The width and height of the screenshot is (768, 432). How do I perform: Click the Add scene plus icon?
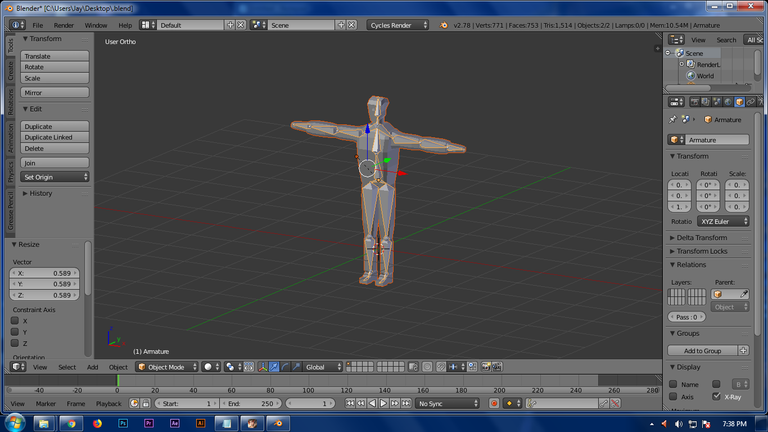341,25
